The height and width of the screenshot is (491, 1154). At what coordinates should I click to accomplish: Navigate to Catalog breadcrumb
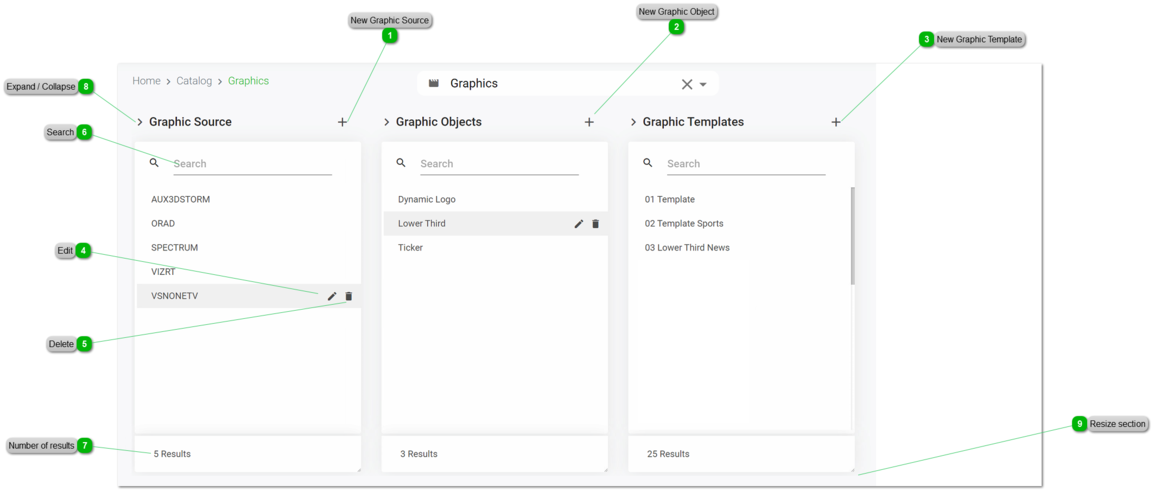pyautogui.click(x=194, y=81)
